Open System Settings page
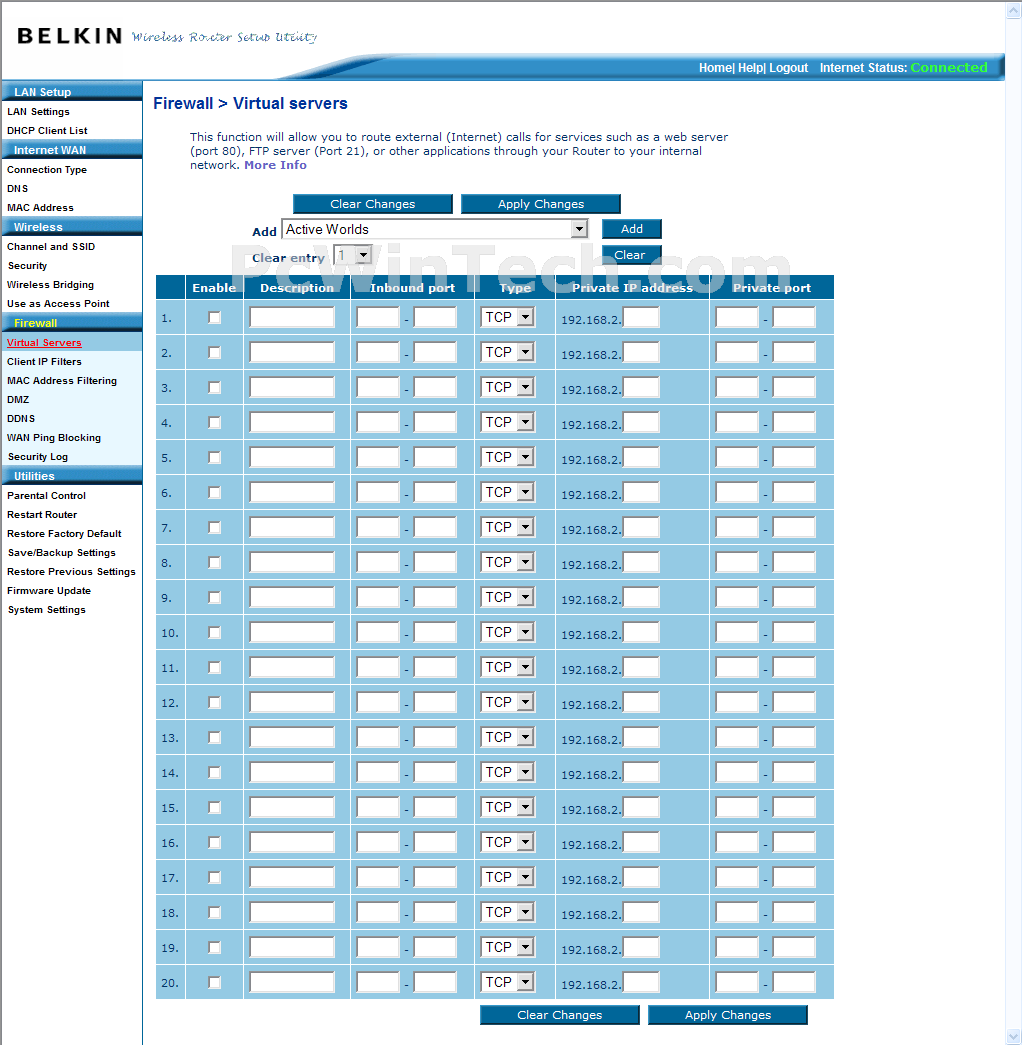The image size is (1022, 1045). (x=47, y=610)
